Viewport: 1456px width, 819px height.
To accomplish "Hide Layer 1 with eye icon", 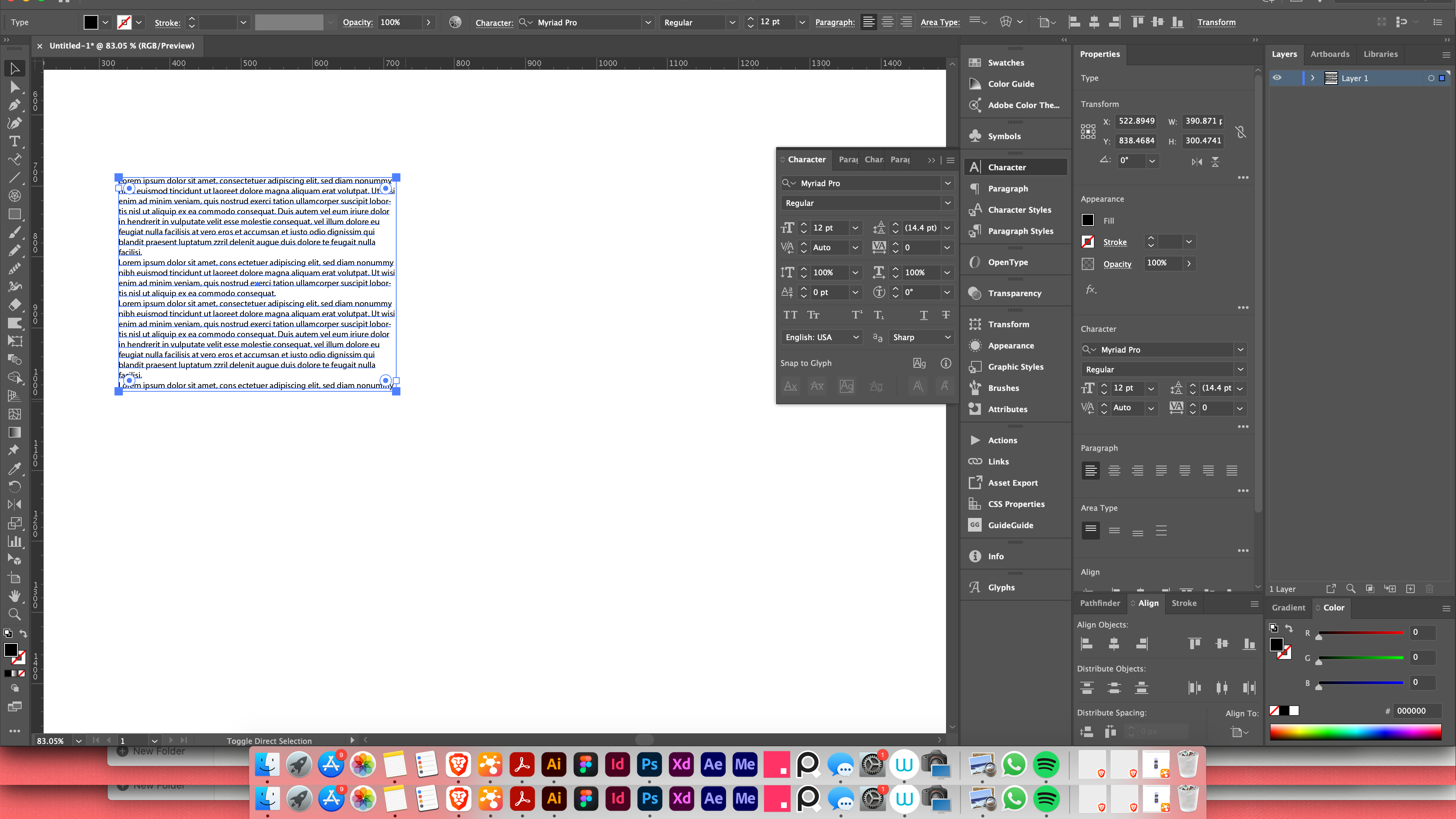I will click(1277, 78).
